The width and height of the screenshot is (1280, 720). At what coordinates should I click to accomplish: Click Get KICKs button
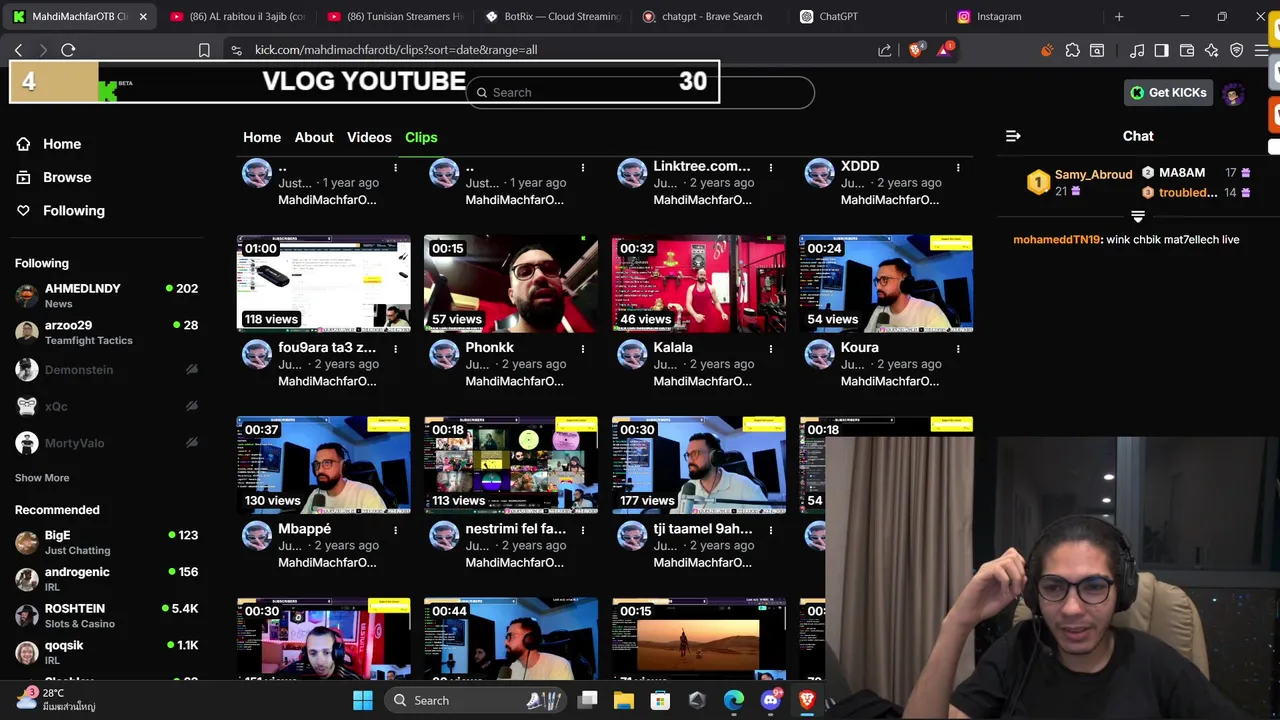1168,93
